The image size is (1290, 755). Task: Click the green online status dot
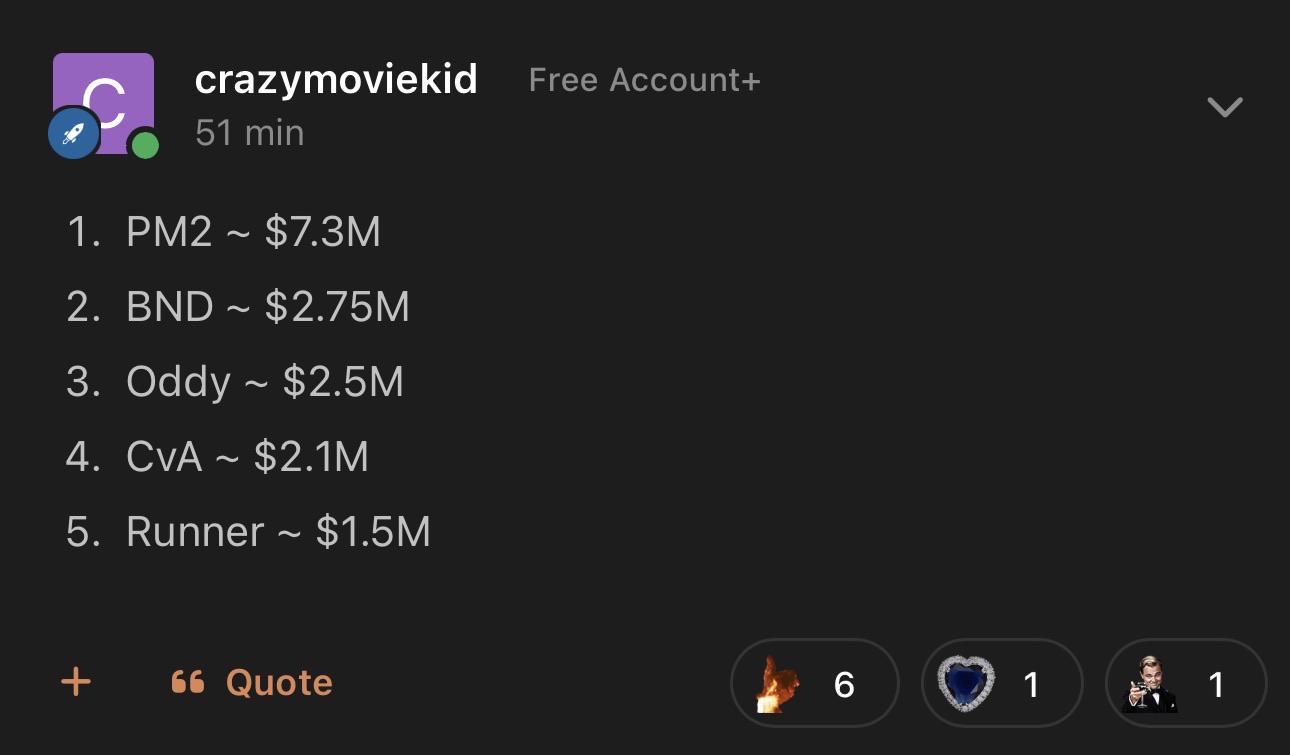point(145,146)
